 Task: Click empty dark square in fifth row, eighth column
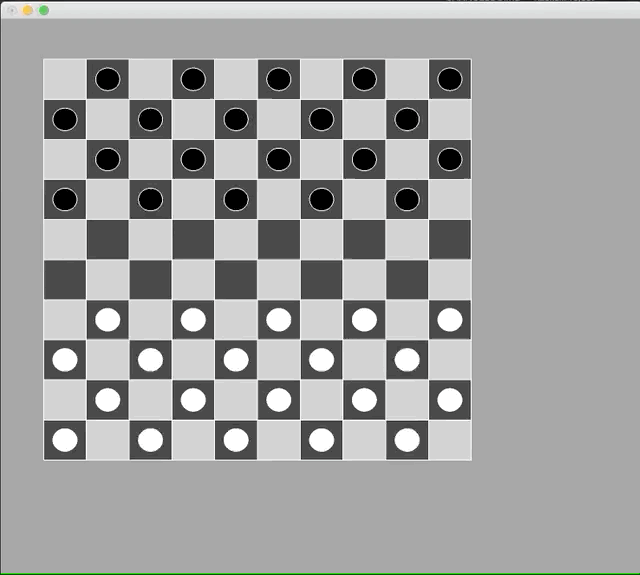tap(364, 240)
